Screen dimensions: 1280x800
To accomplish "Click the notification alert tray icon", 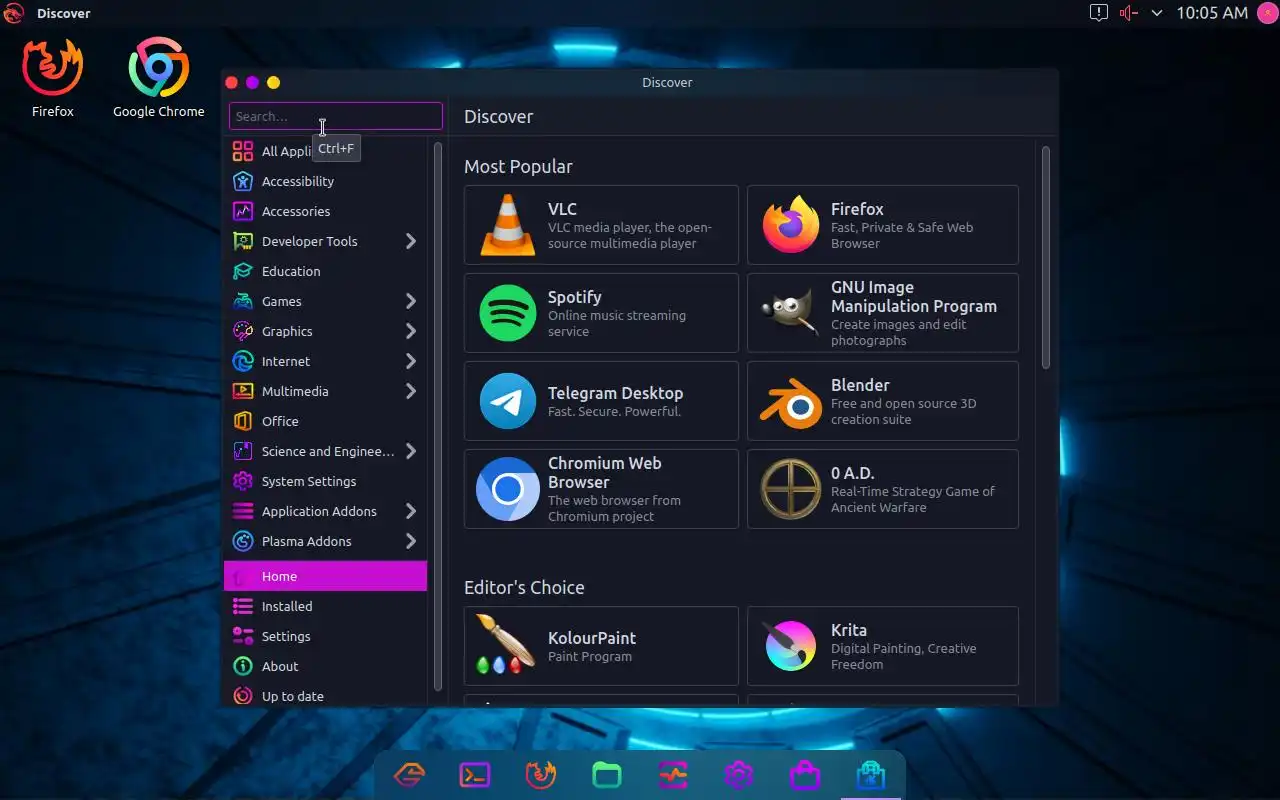I will (x=1099, y=13).
